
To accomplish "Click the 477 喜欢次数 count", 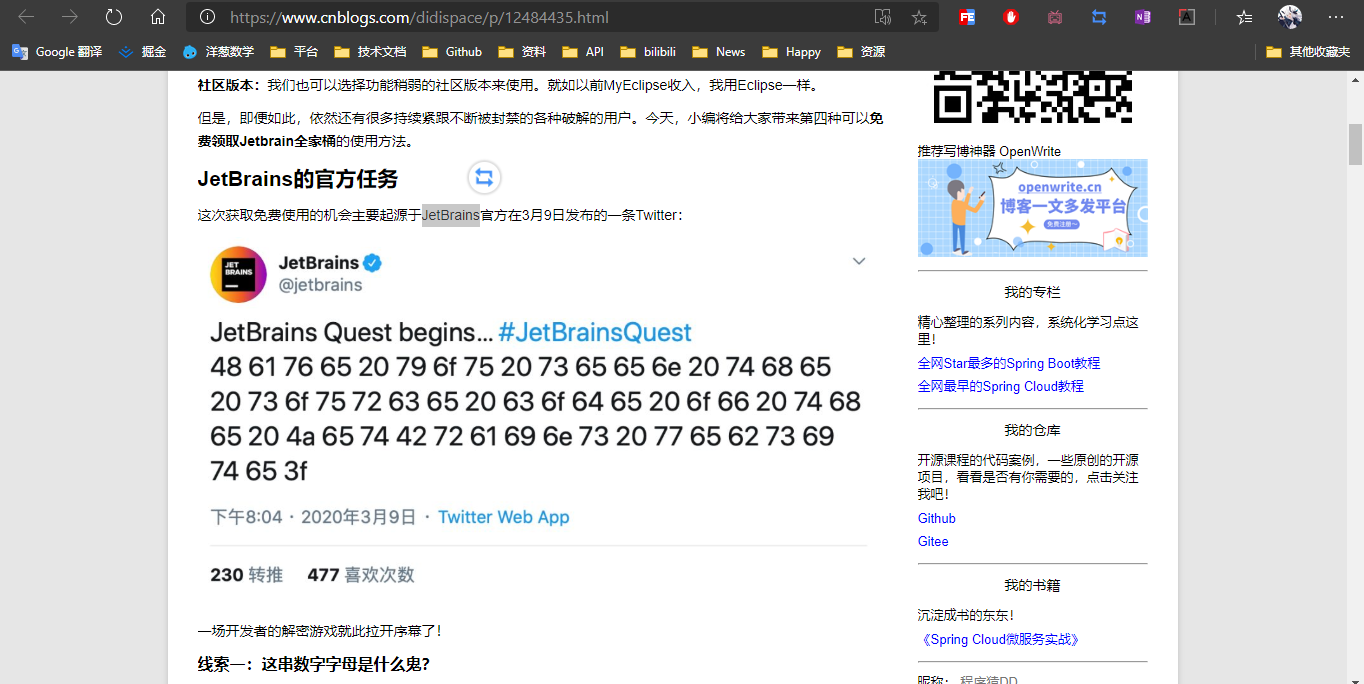I will (360, 575).
